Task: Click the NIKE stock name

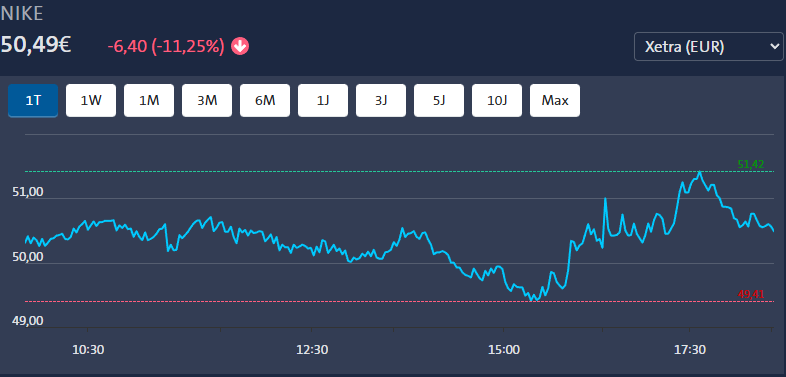Action: (22, 14)
